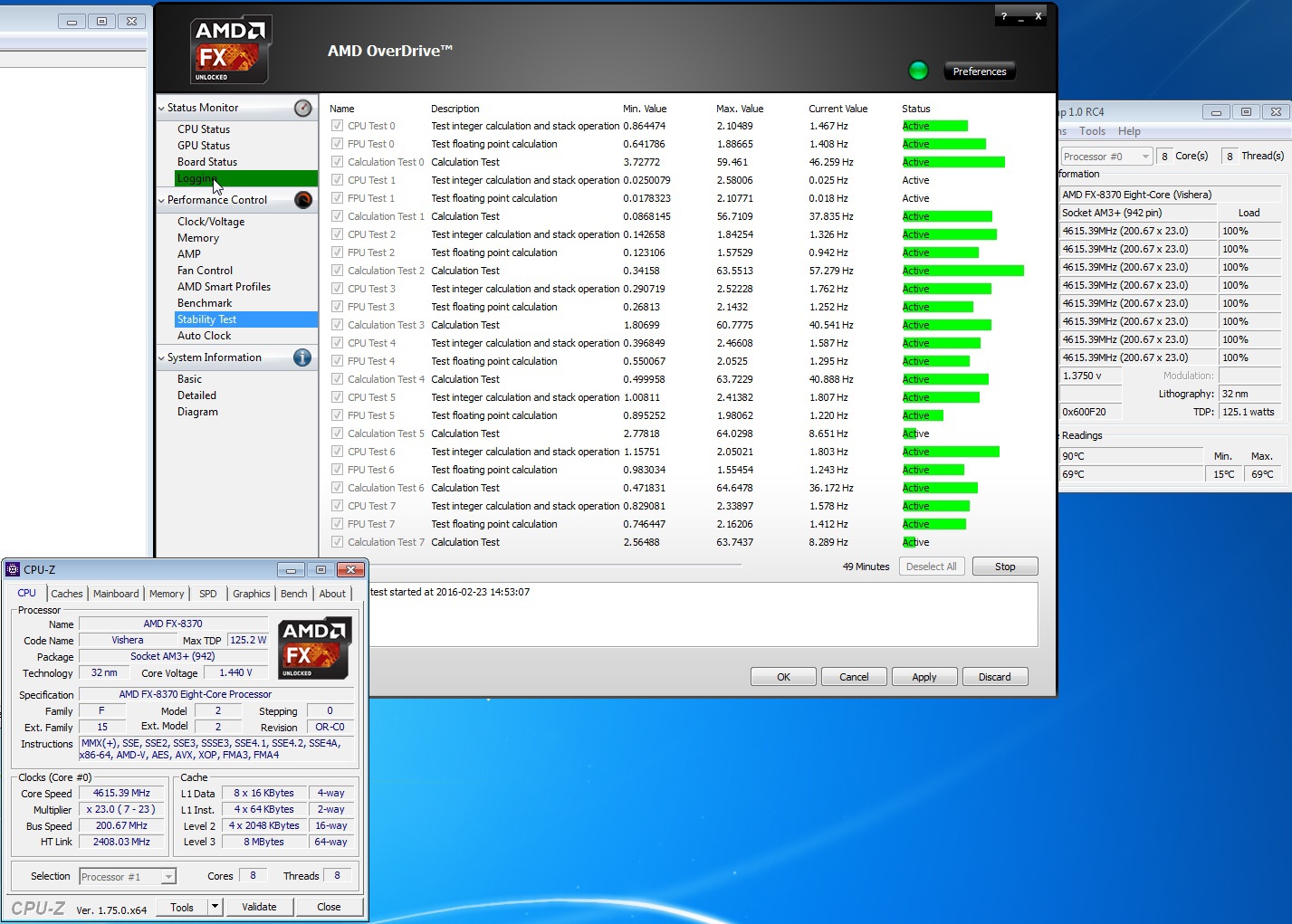This screenshot has height=924, width=1292.
Task: Toggle the FPU Test 0 checkbox
Action: 337,144
